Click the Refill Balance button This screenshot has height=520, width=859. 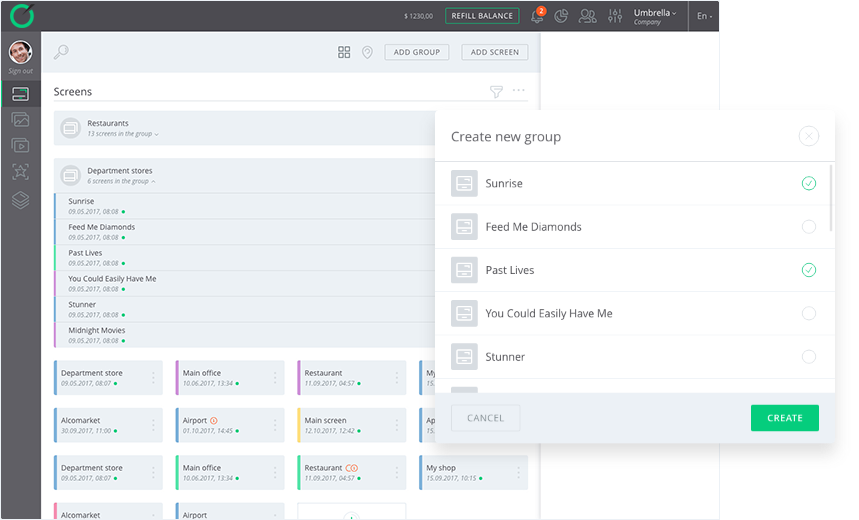(481, 16)
